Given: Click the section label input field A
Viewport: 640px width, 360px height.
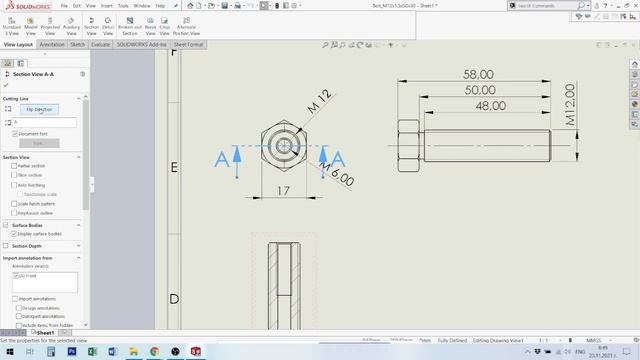Looking at the screenshot, I should tap(44, 122).
